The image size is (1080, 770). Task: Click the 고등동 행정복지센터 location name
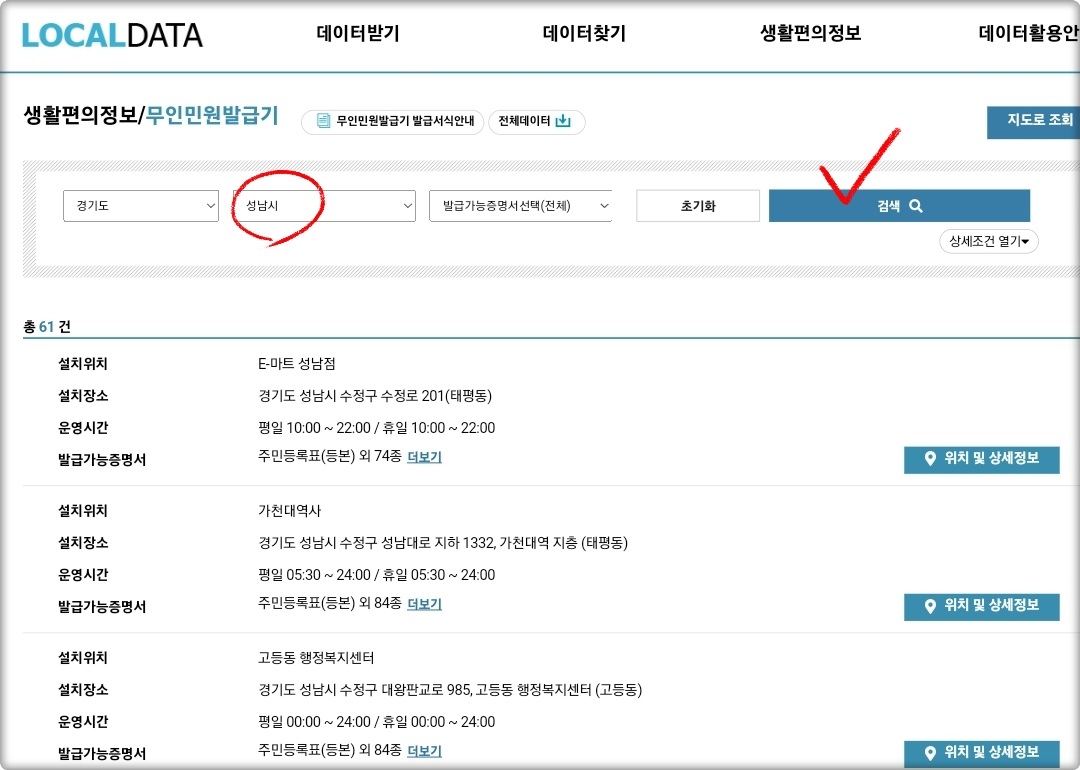[316, 658]
